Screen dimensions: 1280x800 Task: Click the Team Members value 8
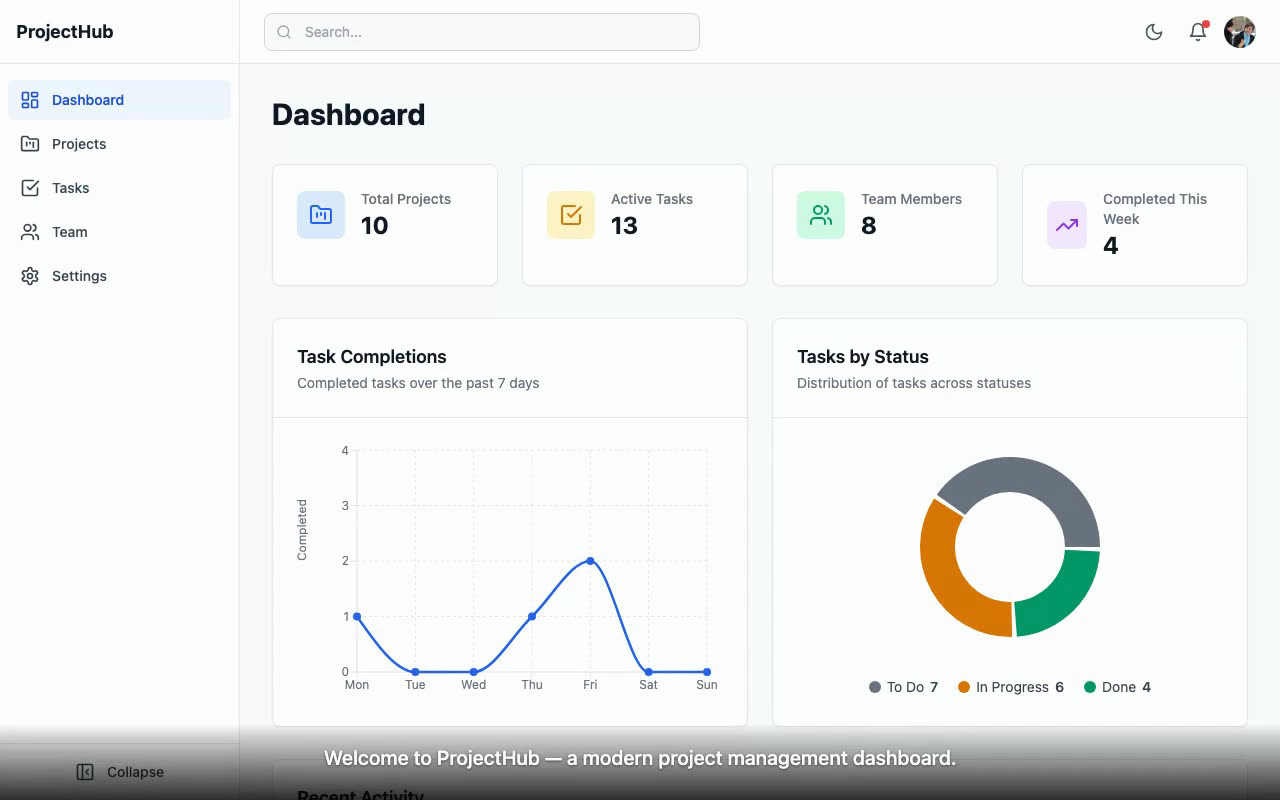[869, 226]
